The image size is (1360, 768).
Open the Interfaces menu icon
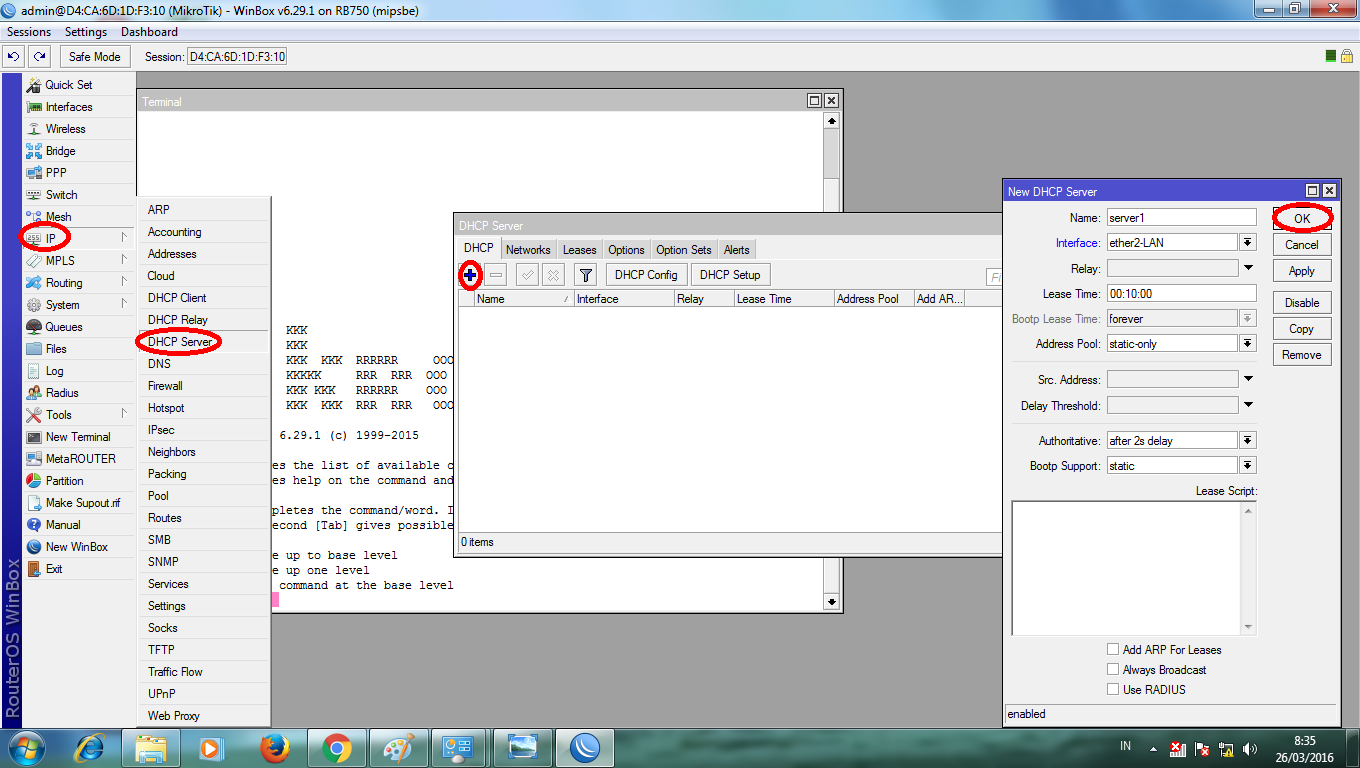pos(34,107)
